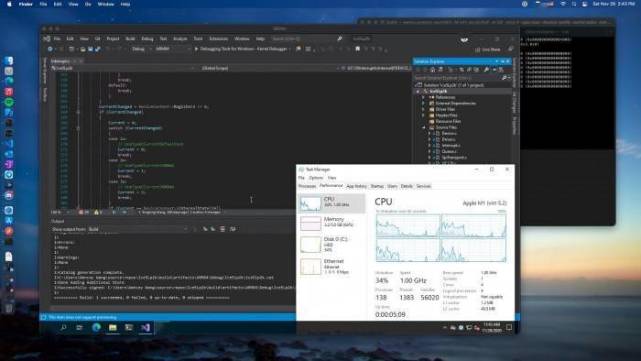Expand the References node in Solution Explorer
641x361 pixels.
pyautogui.click(x=424, y=97)
